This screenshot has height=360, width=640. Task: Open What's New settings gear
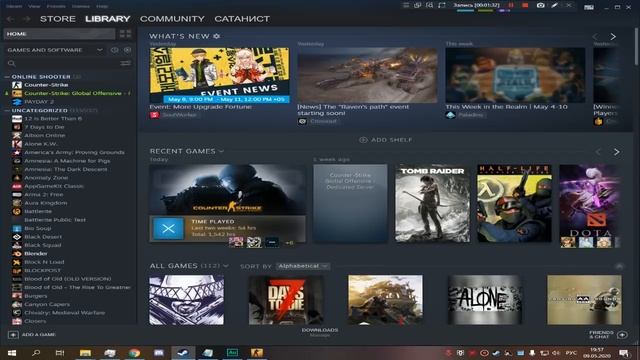click(x=217, y=36)
